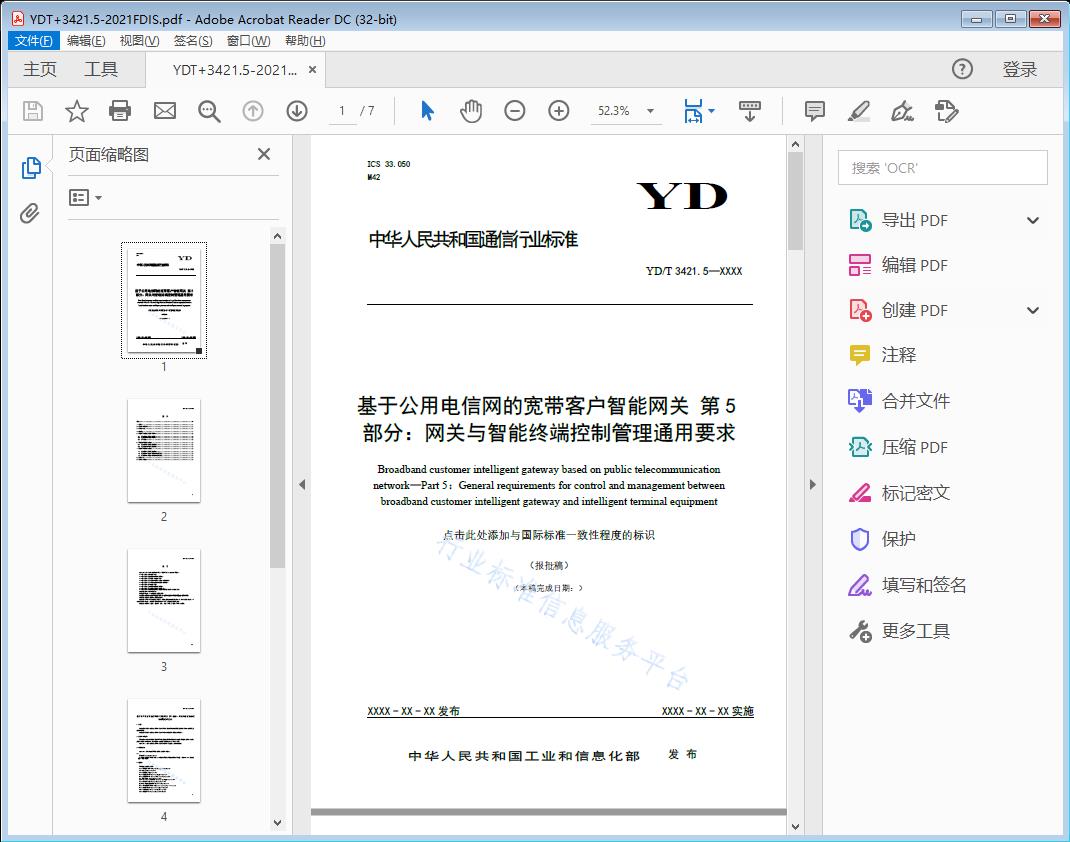Image resolution: width=1070 pixels, height=842 pixels.
Task: Pick the Highlight text marker icon
Action: [860, 111]
